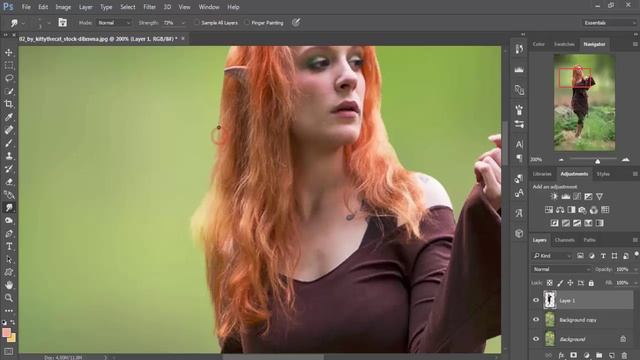
Task: Hide the Background copy layer
Action: [536, 320]
